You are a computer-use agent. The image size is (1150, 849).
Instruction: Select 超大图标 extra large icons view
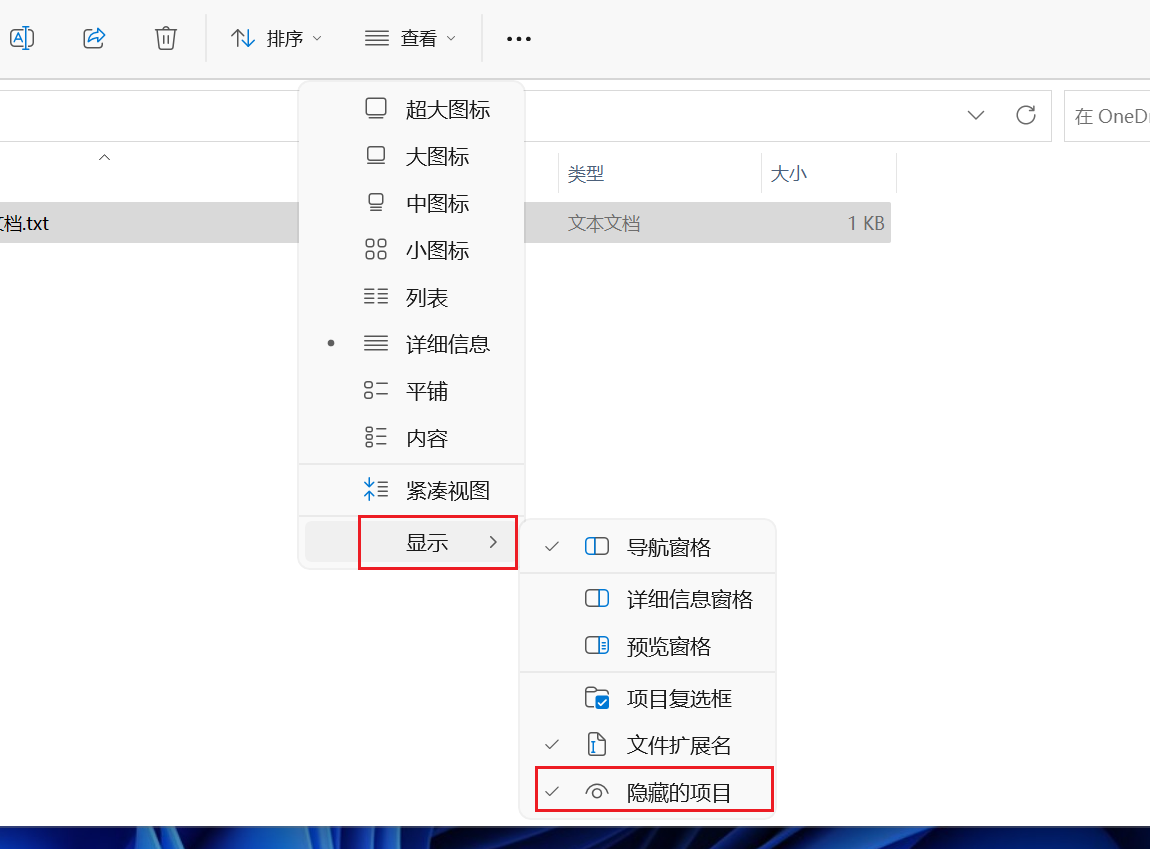[446, 110]
